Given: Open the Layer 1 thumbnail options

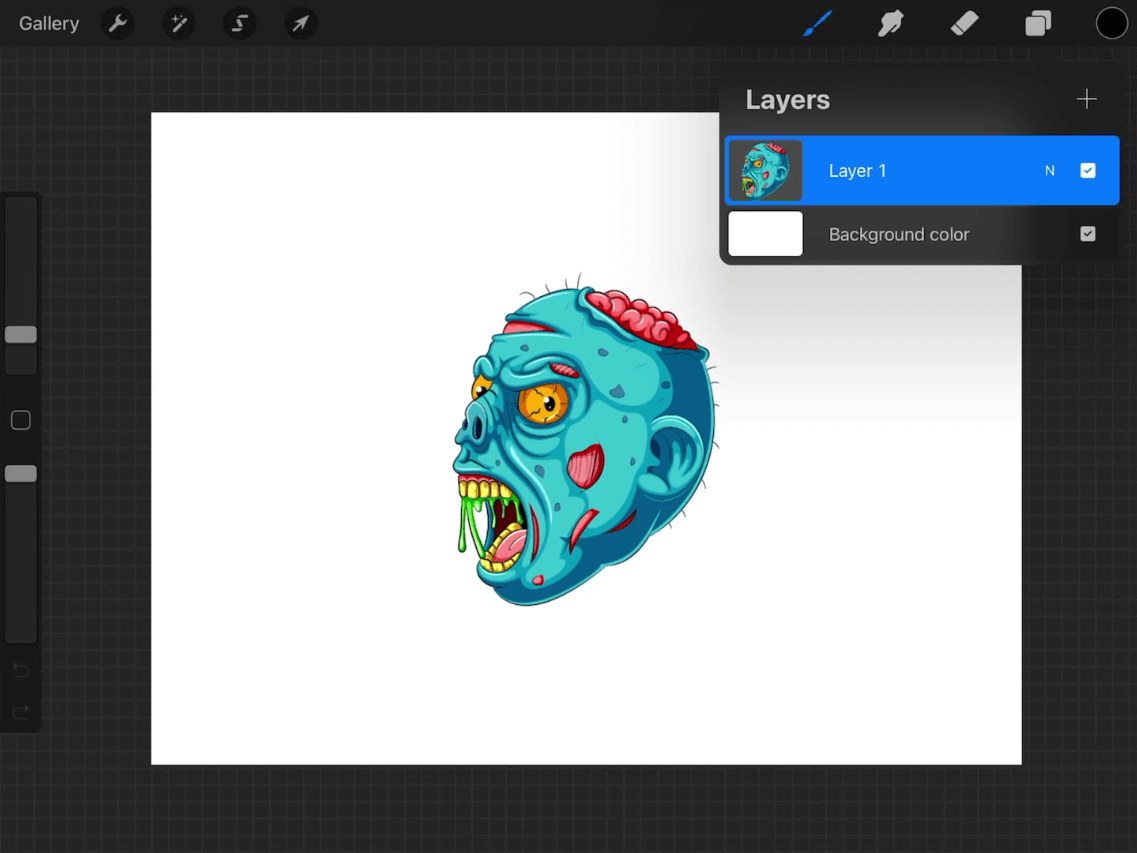Looking at the screenshot, I should pos(765,170).
